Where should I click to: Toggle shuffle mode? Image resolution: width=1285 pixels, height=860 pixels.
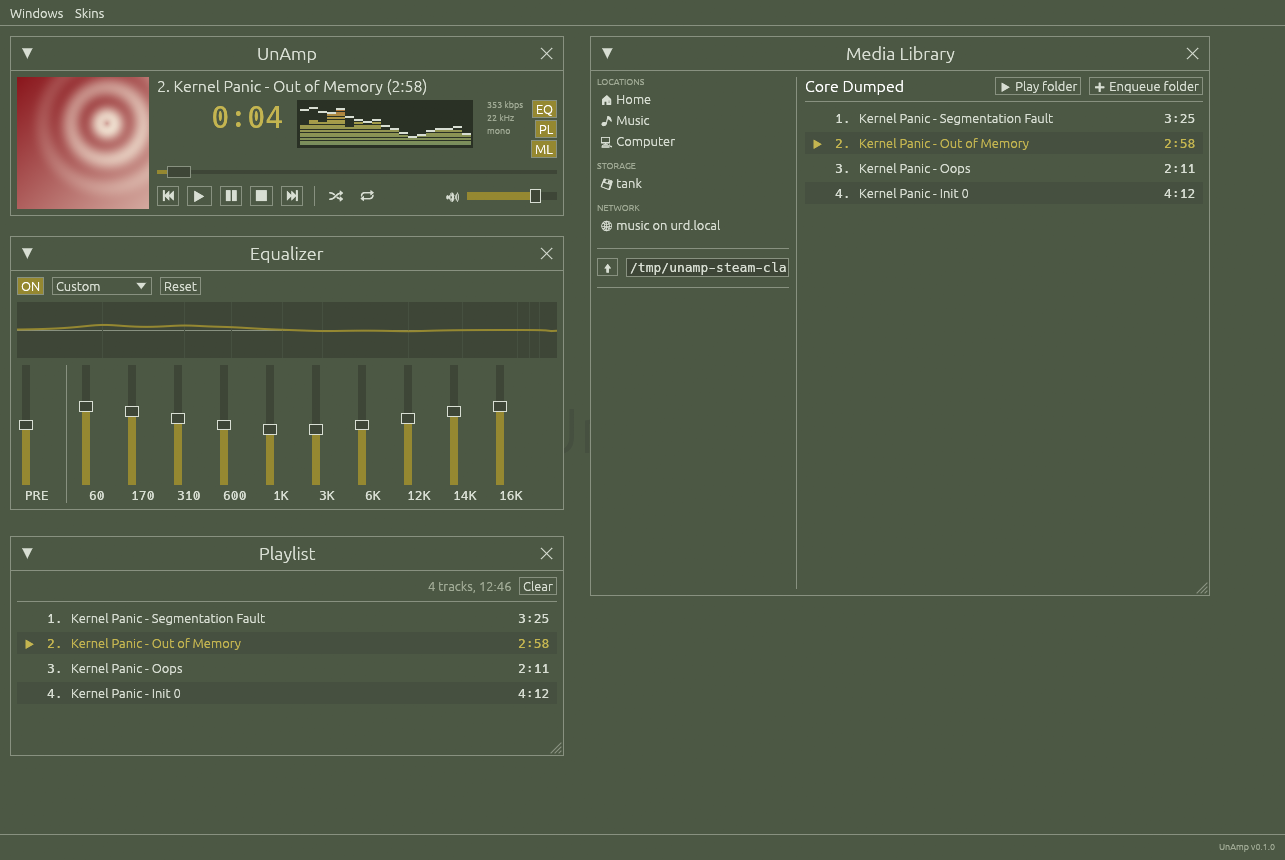[336, 196]
